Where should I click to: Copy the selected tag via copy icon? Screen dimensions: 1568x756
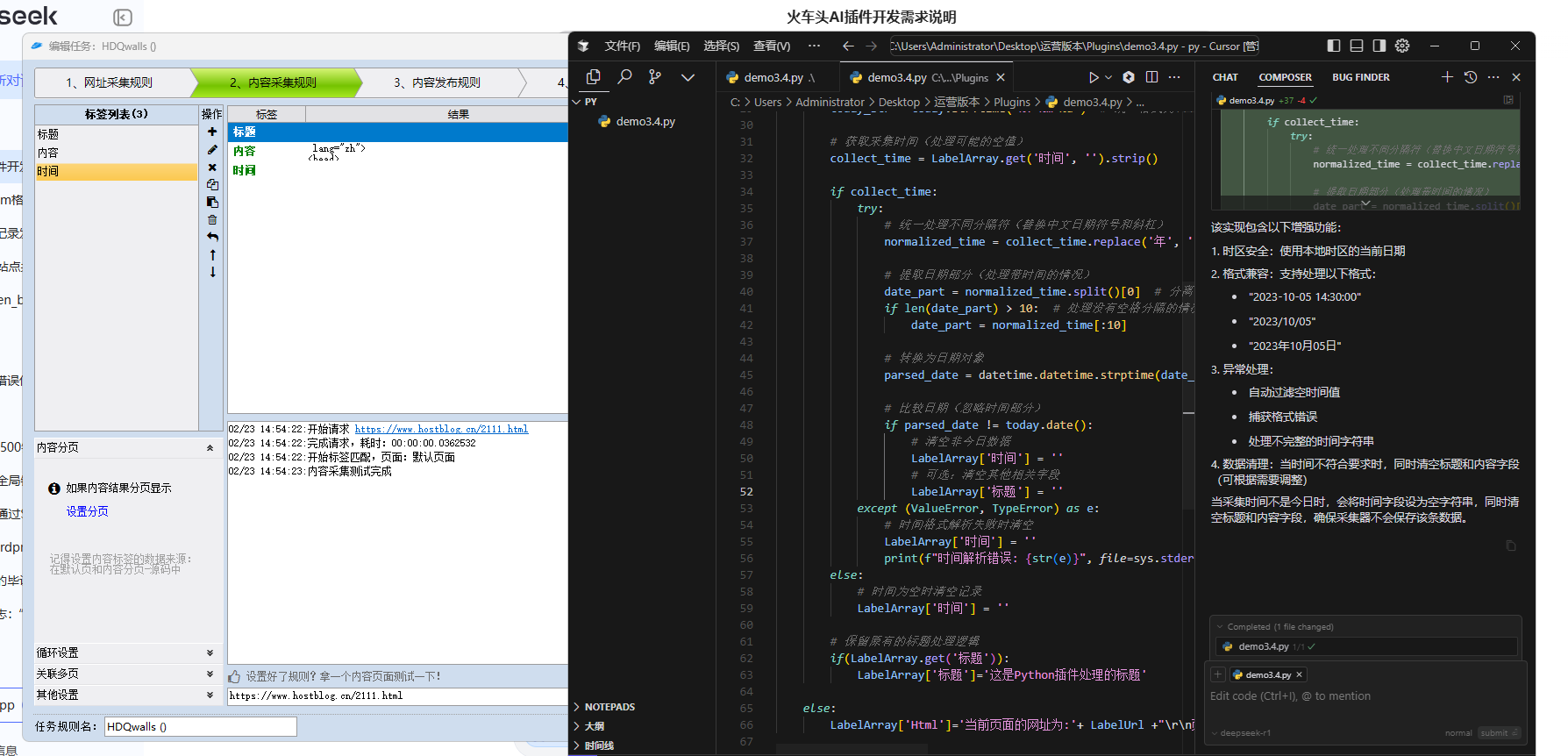point(212,184)
